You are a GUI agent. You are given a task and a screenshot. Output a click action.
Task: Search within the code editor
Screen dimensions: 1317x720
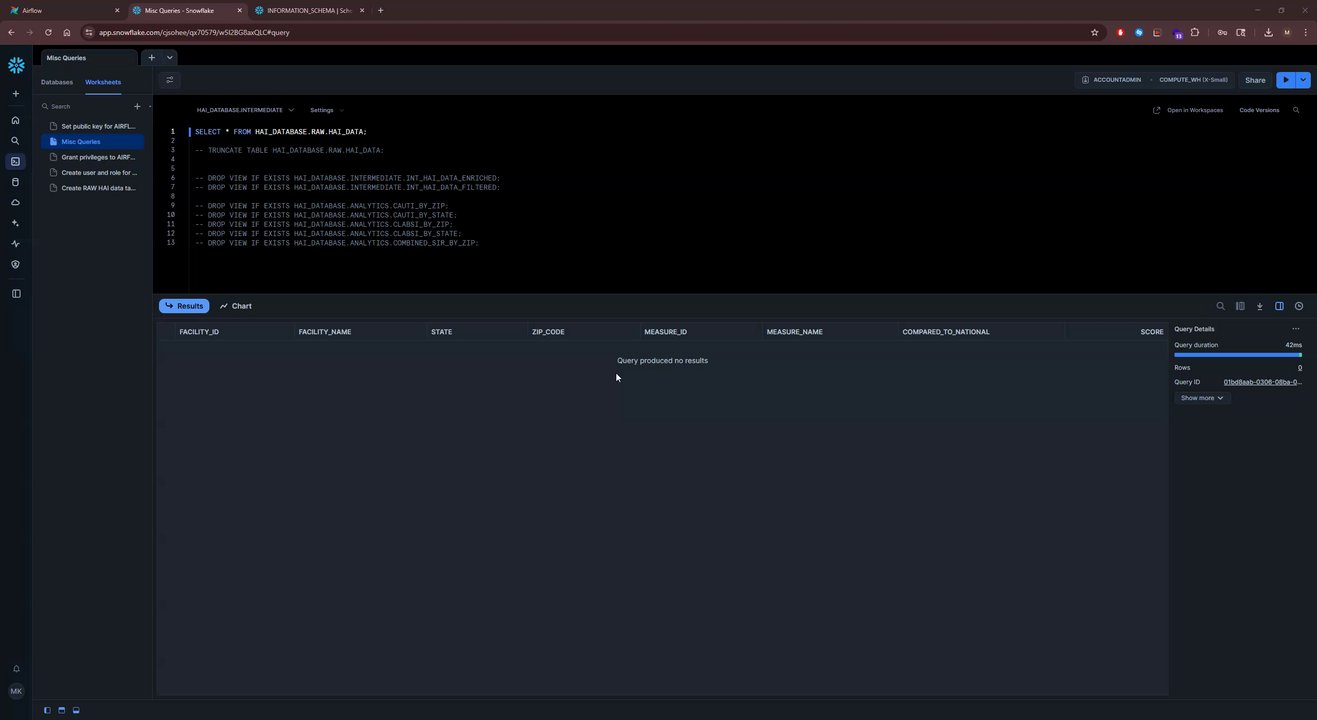click(x=1296, y=110)
